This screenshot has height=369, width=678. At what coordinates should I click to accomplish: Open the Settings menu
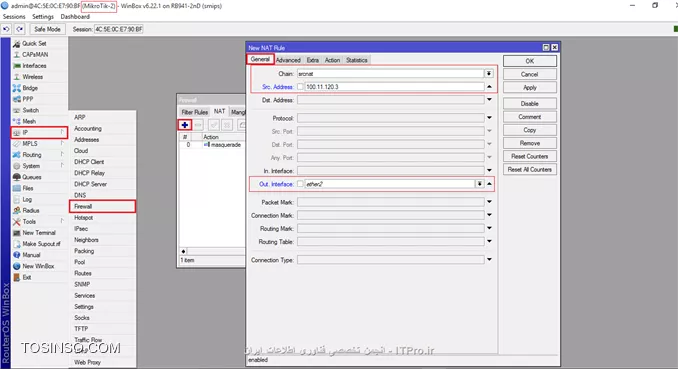click(43, 16)
